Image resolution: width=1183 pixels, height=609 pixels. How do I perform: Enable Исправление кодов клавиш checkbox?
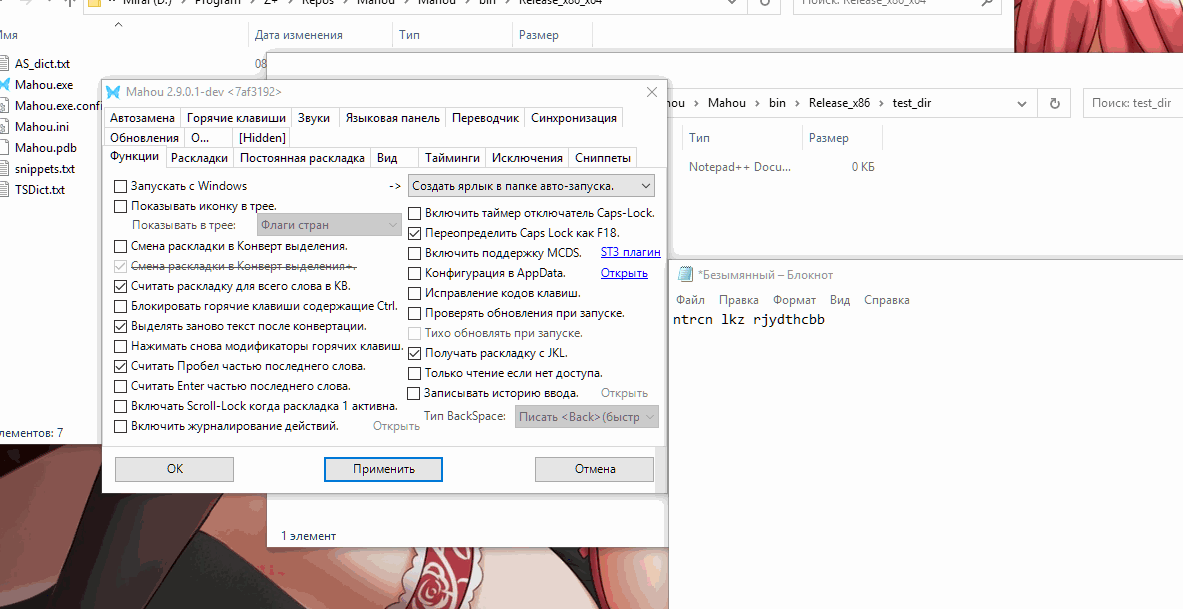pos(414,294)
